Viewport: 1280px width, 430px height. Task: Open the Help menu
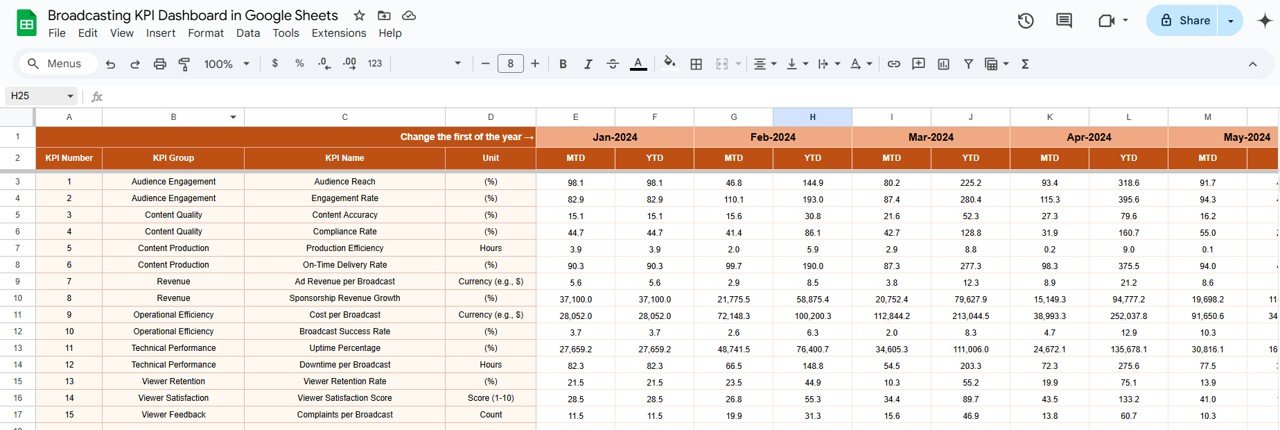point(390,33)
